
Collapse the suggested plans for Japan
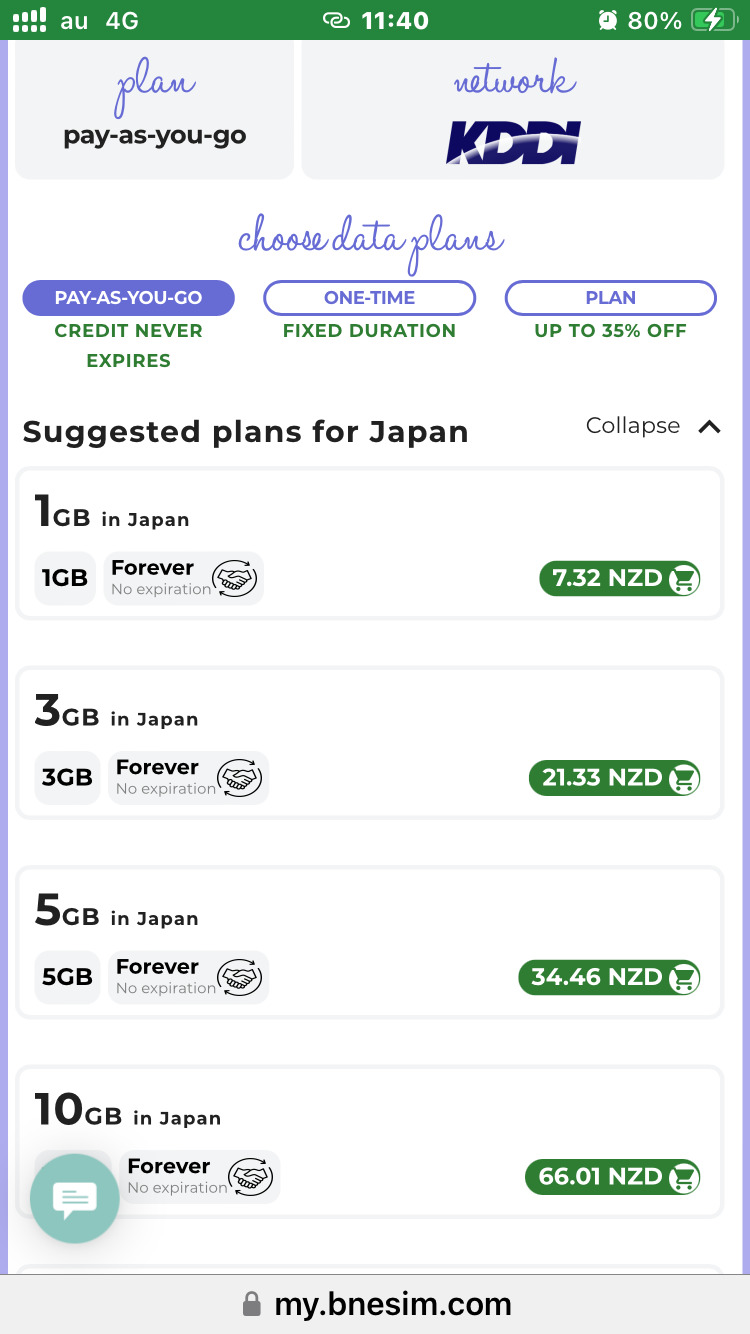633,426
